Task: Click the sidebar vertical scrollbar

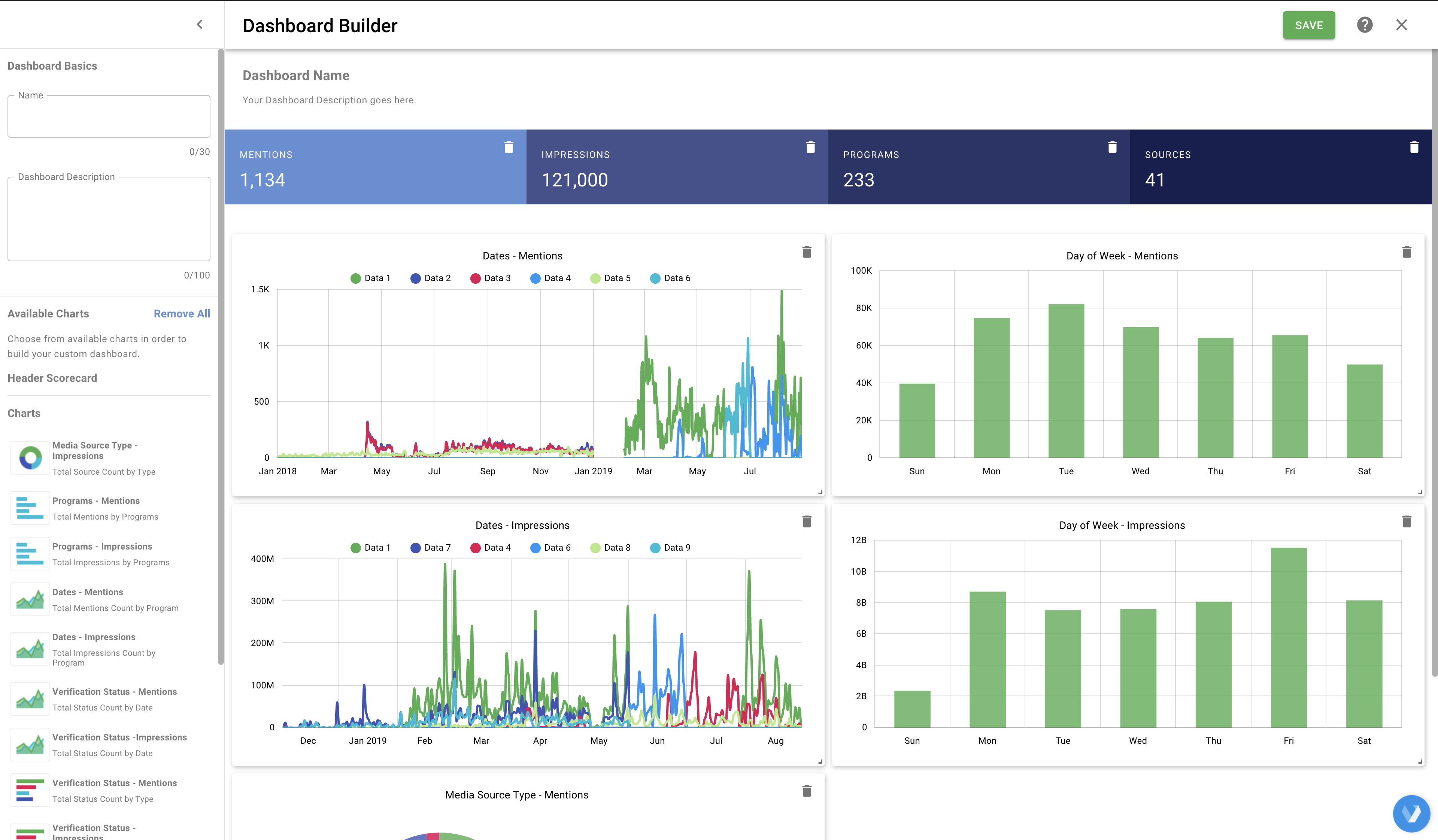Action: coord(221,356)
